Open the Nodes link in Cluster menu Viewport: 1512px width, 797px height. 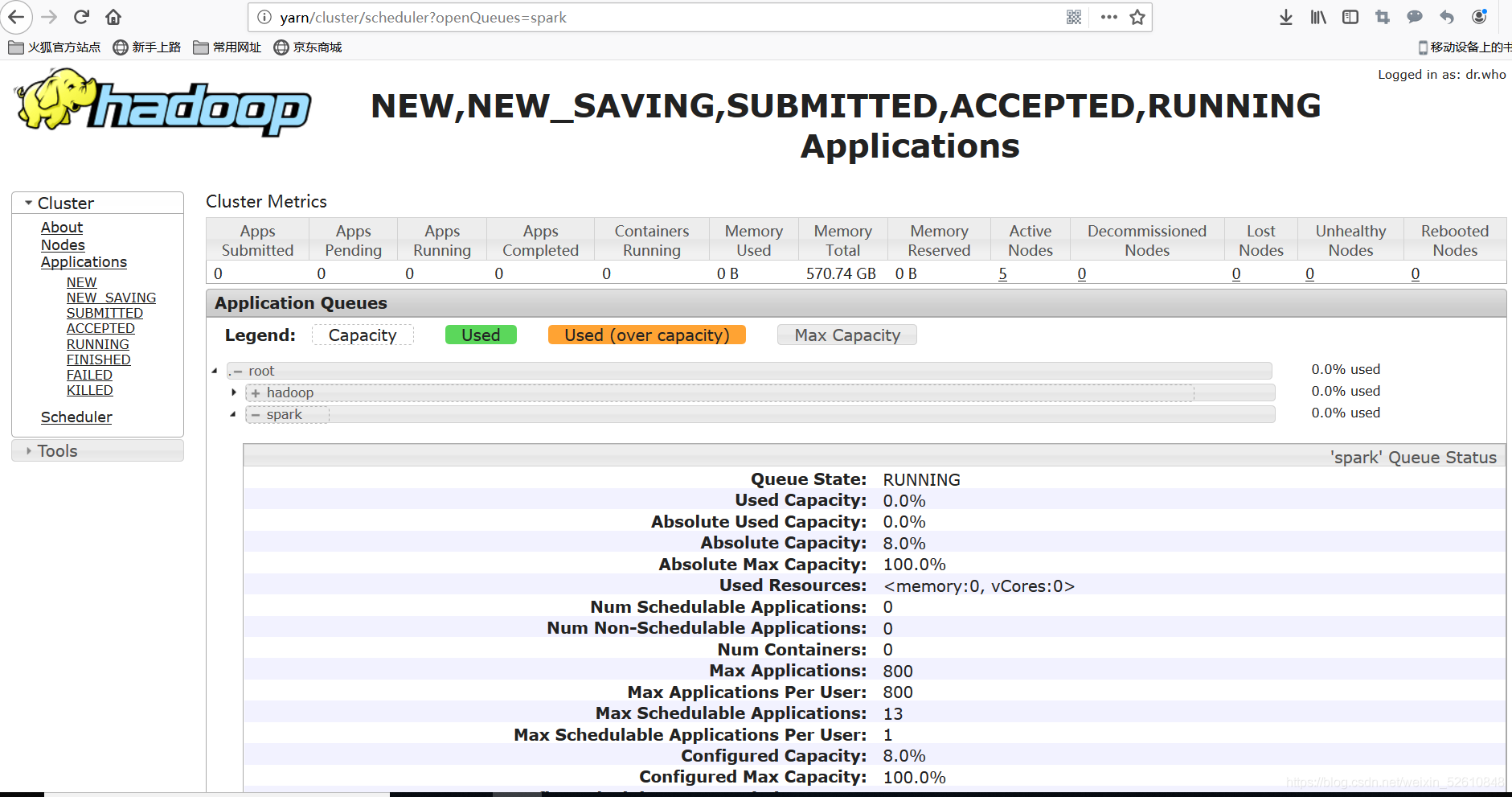tap(63, 245)
